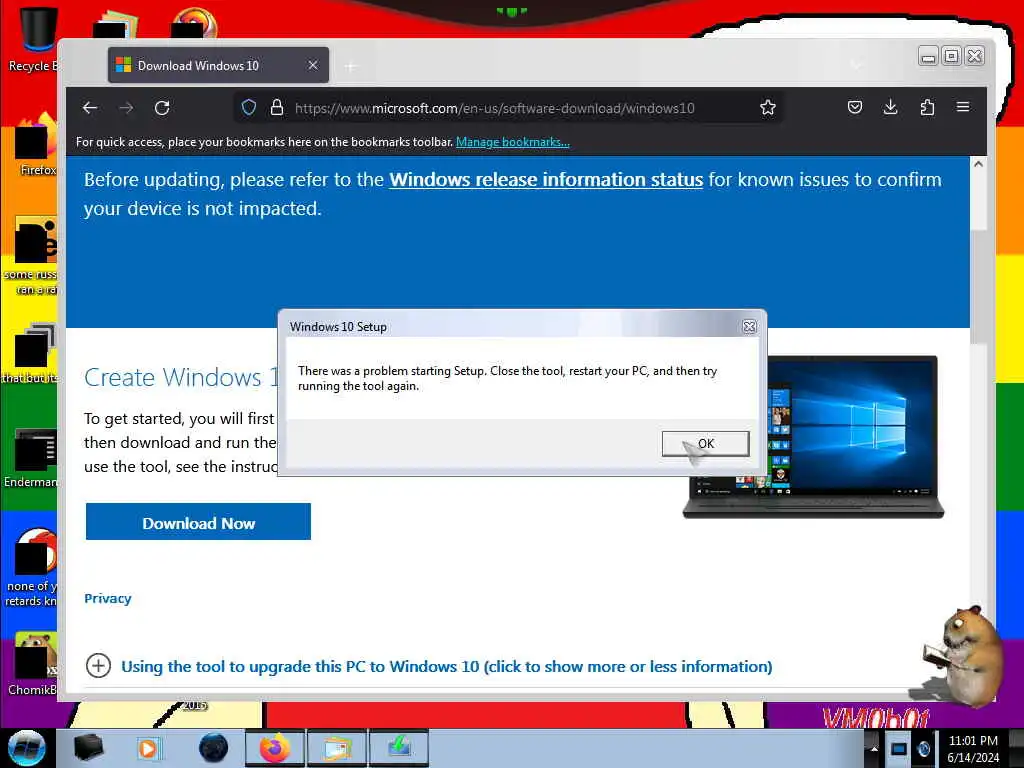Click the round blue tray icon
The image size is (1024, 768).
coord(923,748)
